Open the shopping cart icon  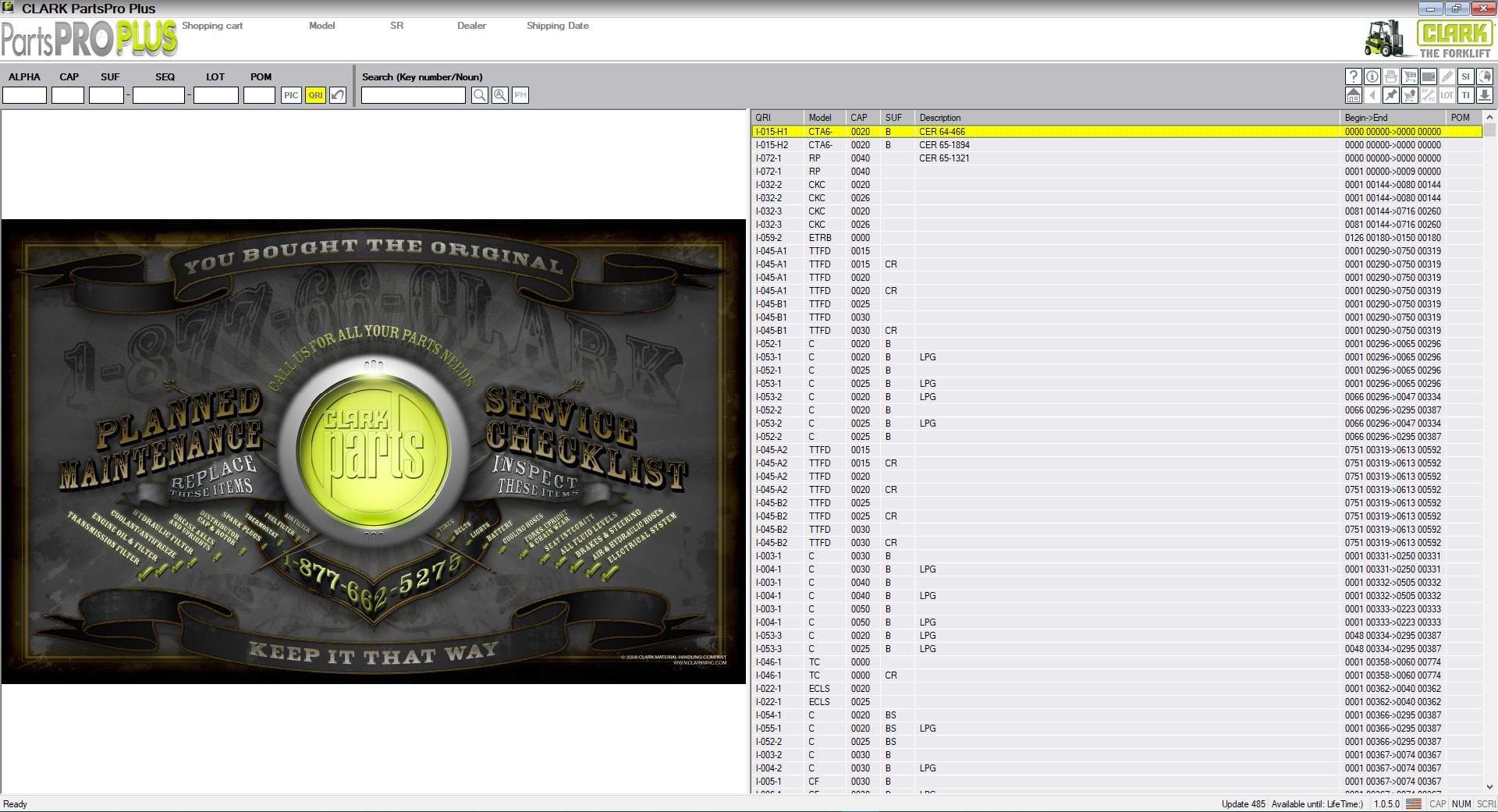1409,76
